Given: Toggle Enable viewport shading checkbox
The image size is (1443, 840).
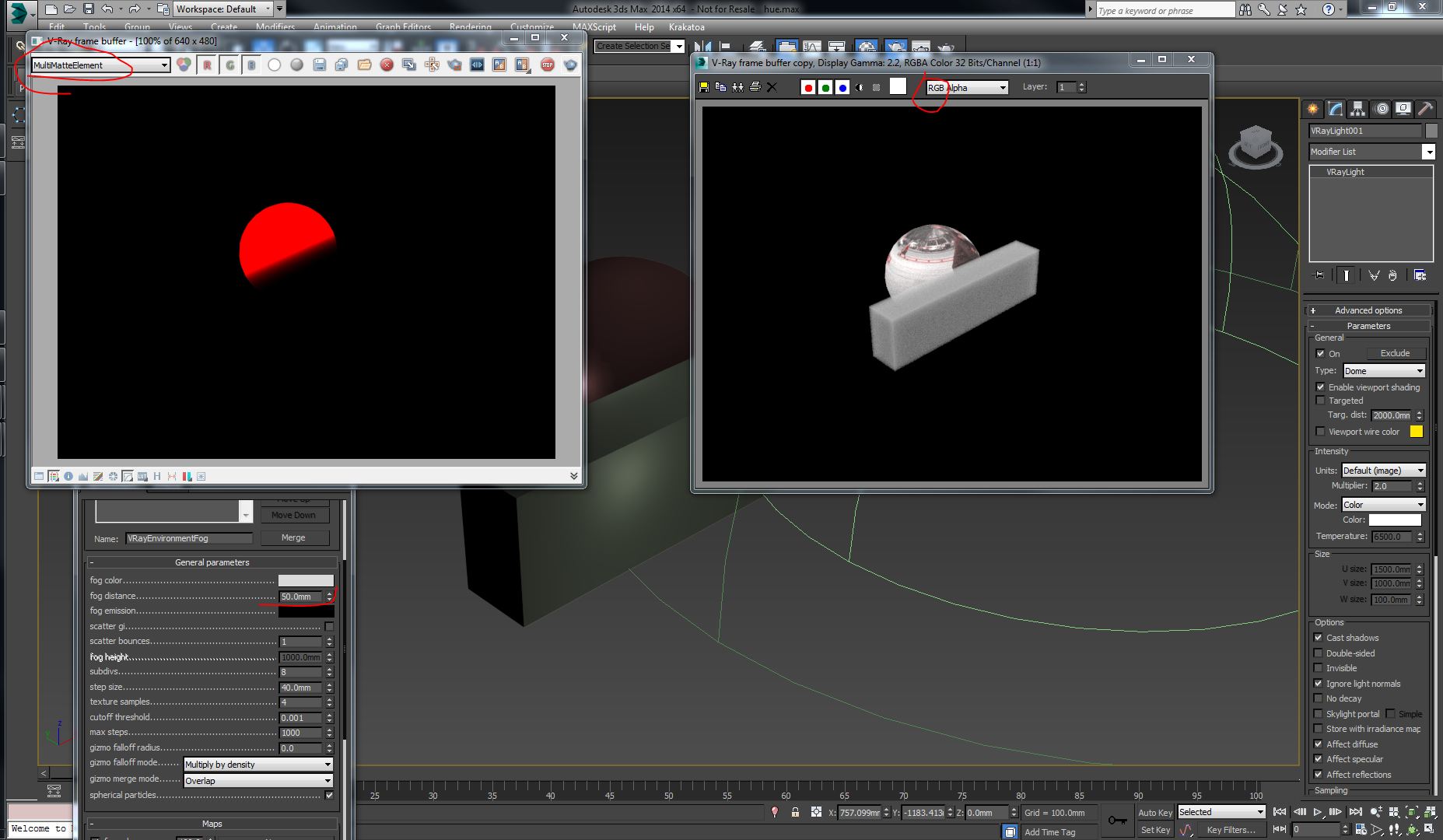Looking at the screenshot, I should click(1320, 387).
